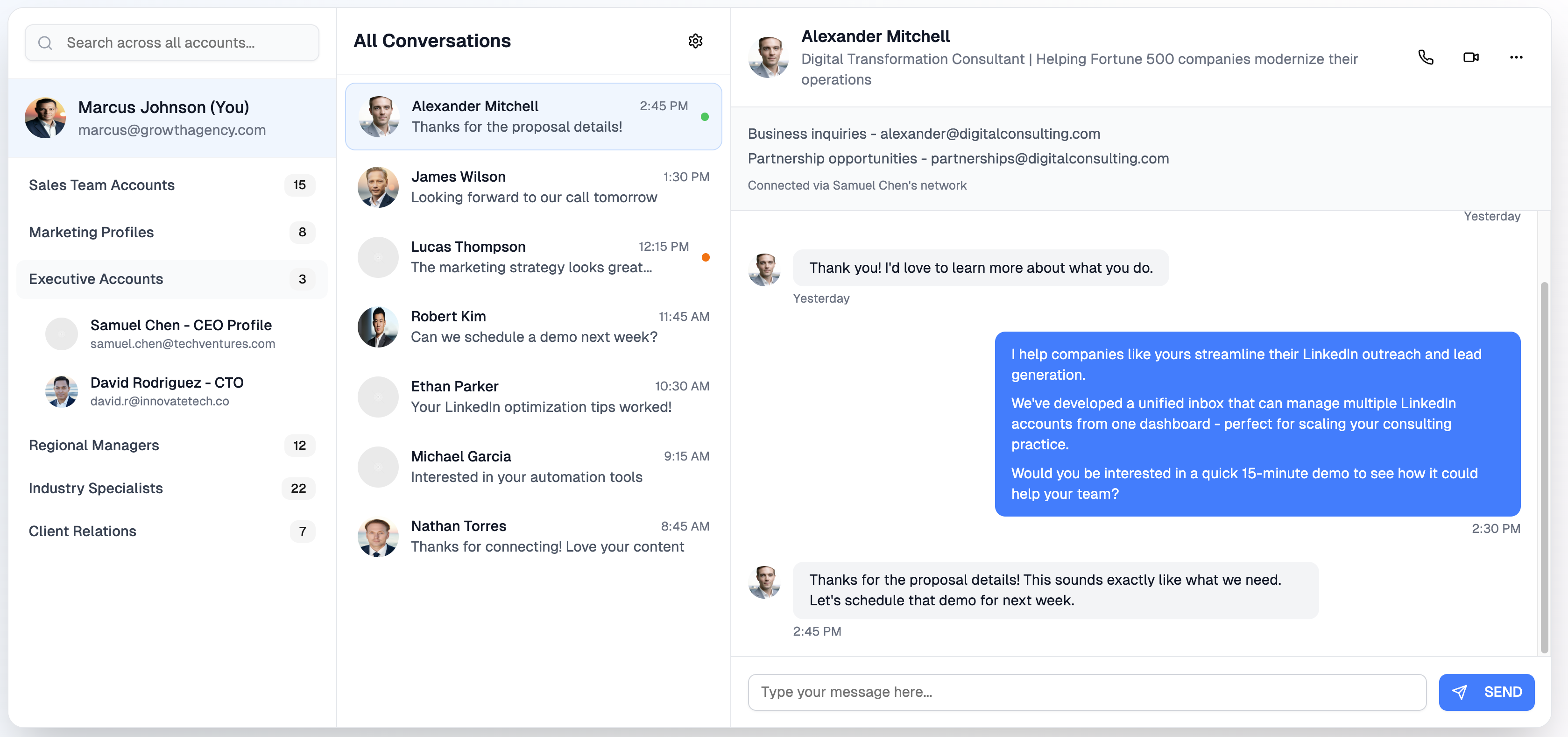Screen dimensions: 1568x737
Task: Start a voice call with Alexander Mitchell
Action: tap(1426, 57)
